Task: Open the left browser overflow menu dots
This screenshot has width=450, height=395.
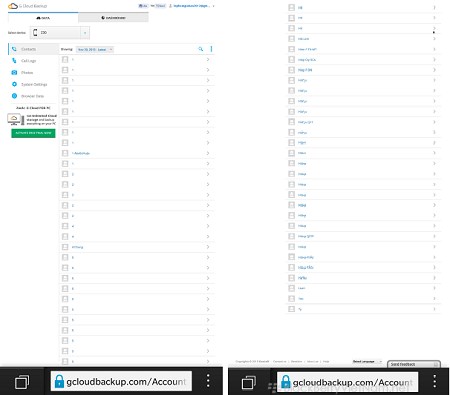Action: [x=208, y=381]
